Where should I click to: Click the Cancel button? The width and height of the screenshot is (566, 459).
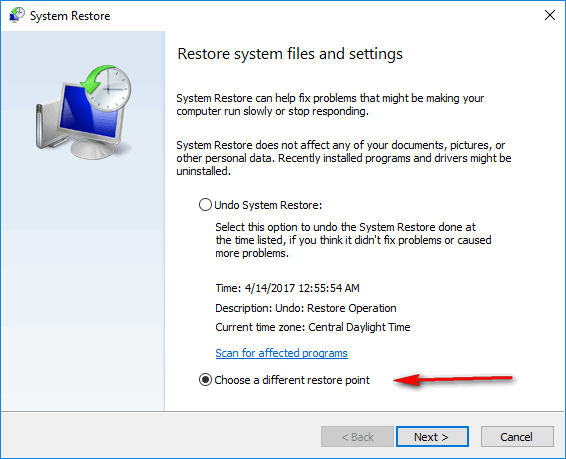(x=517, y=437)
